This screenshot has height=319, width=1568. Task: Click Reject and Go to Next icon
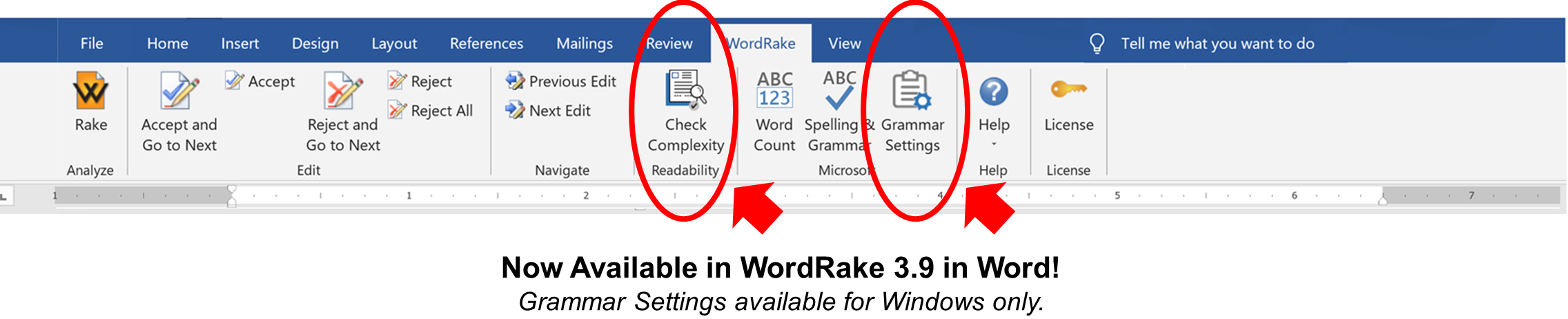point(342,92)
